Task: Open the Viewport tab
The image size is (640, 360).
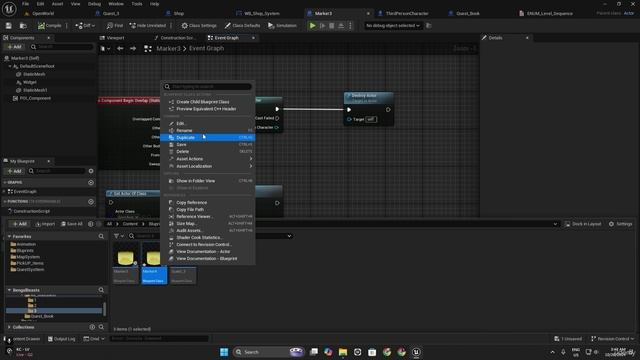Action: (115, 38)
